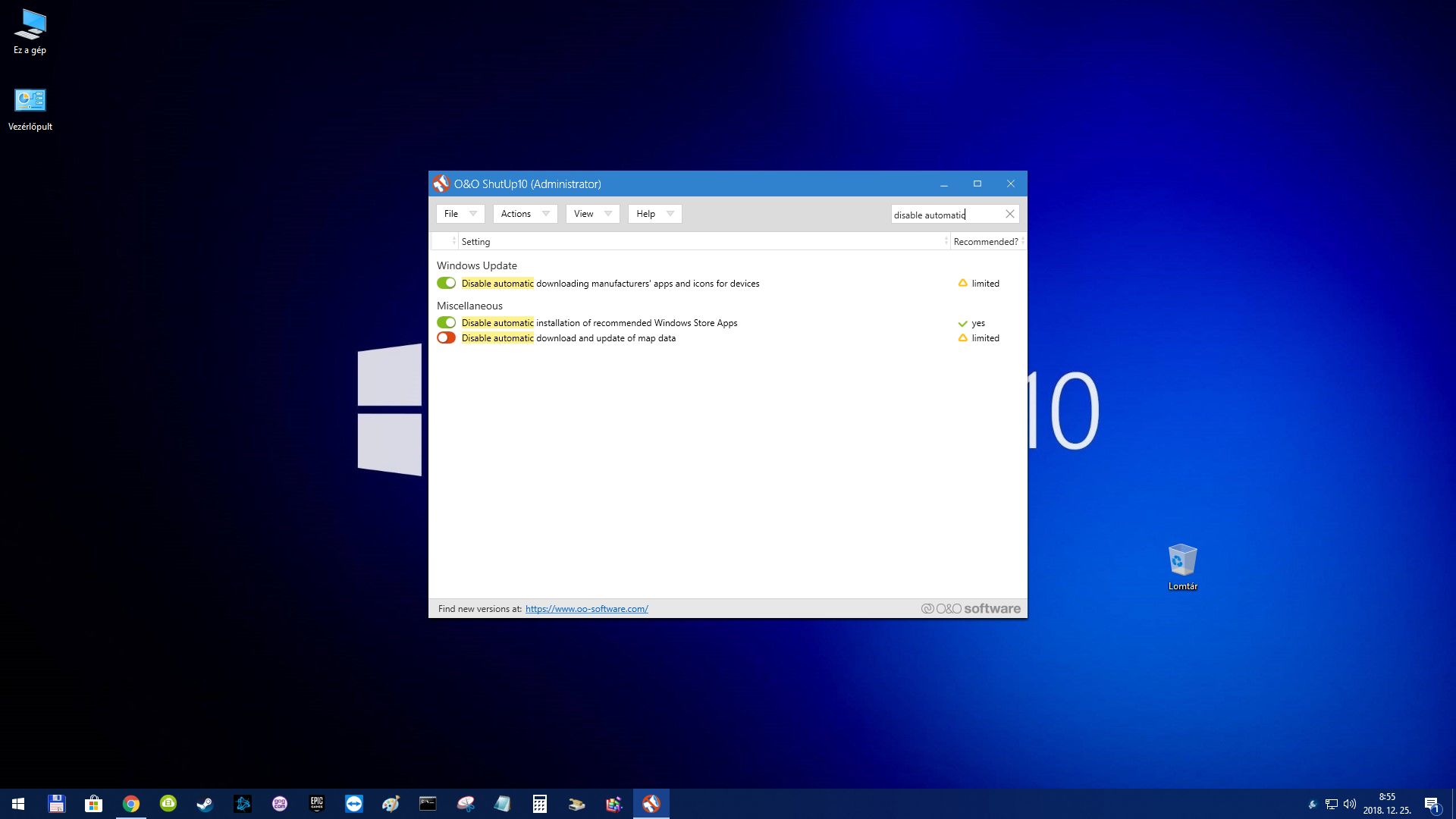Image resolution: width=1456 pixels, height=819 pixels.
Task: Clear the search box with the X
Action: (x=1009, y=214)
